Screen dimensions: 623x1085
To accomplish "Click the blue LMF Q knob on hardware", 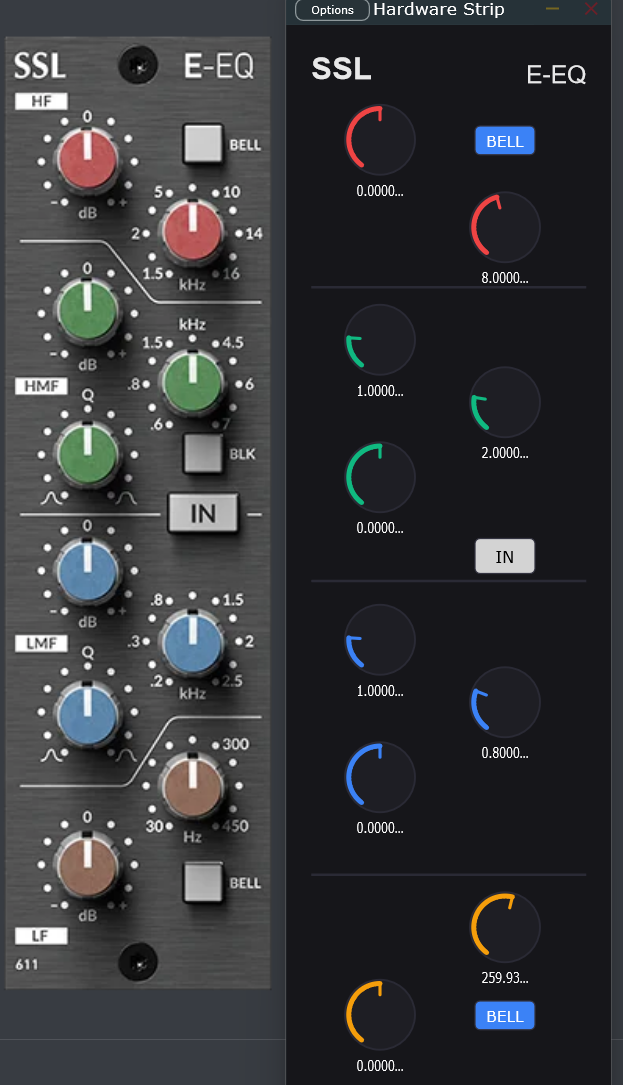I will [x=87, y=713].
